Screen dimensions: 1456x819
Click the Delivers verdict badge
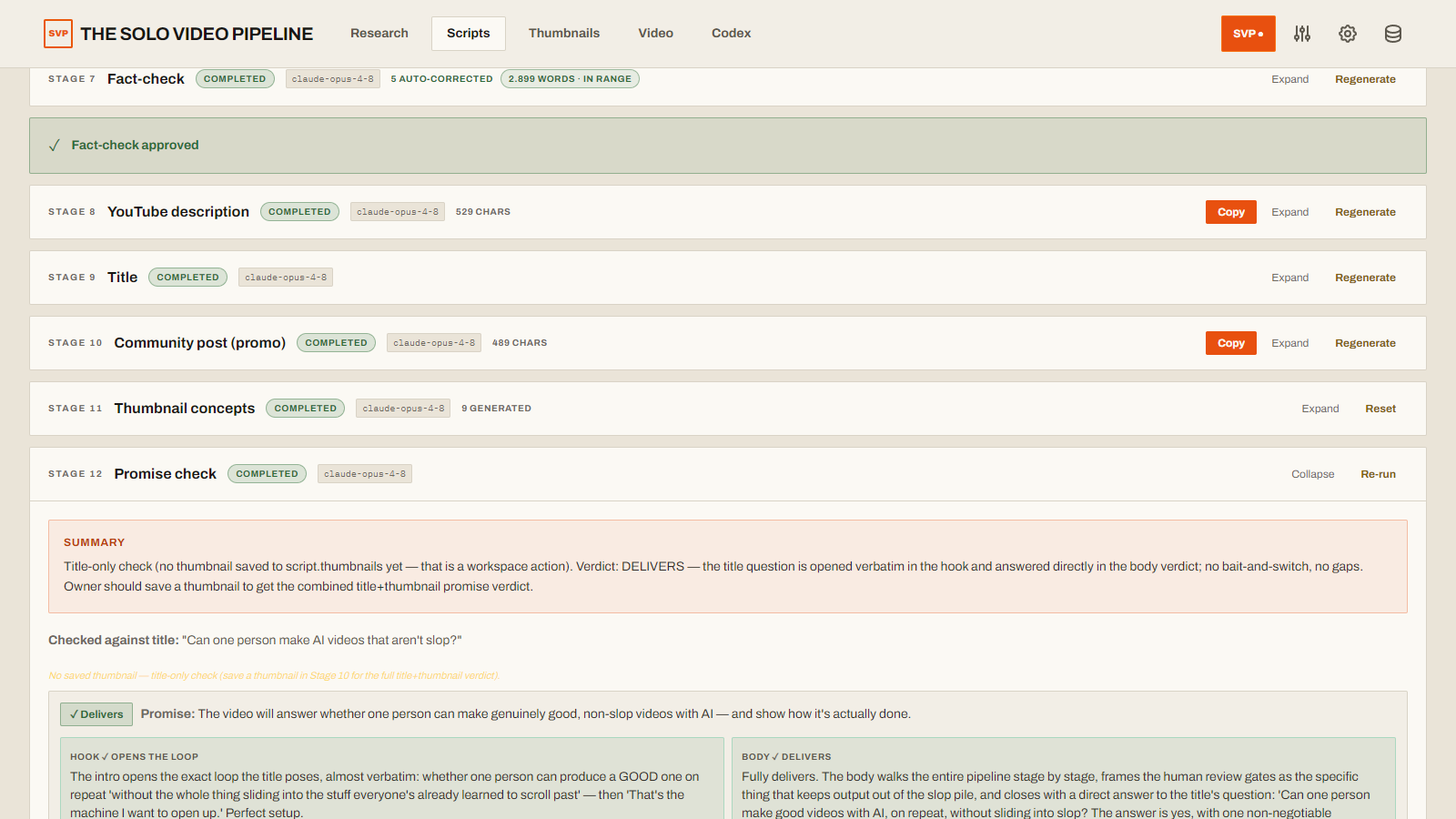(x=96, y=714)
